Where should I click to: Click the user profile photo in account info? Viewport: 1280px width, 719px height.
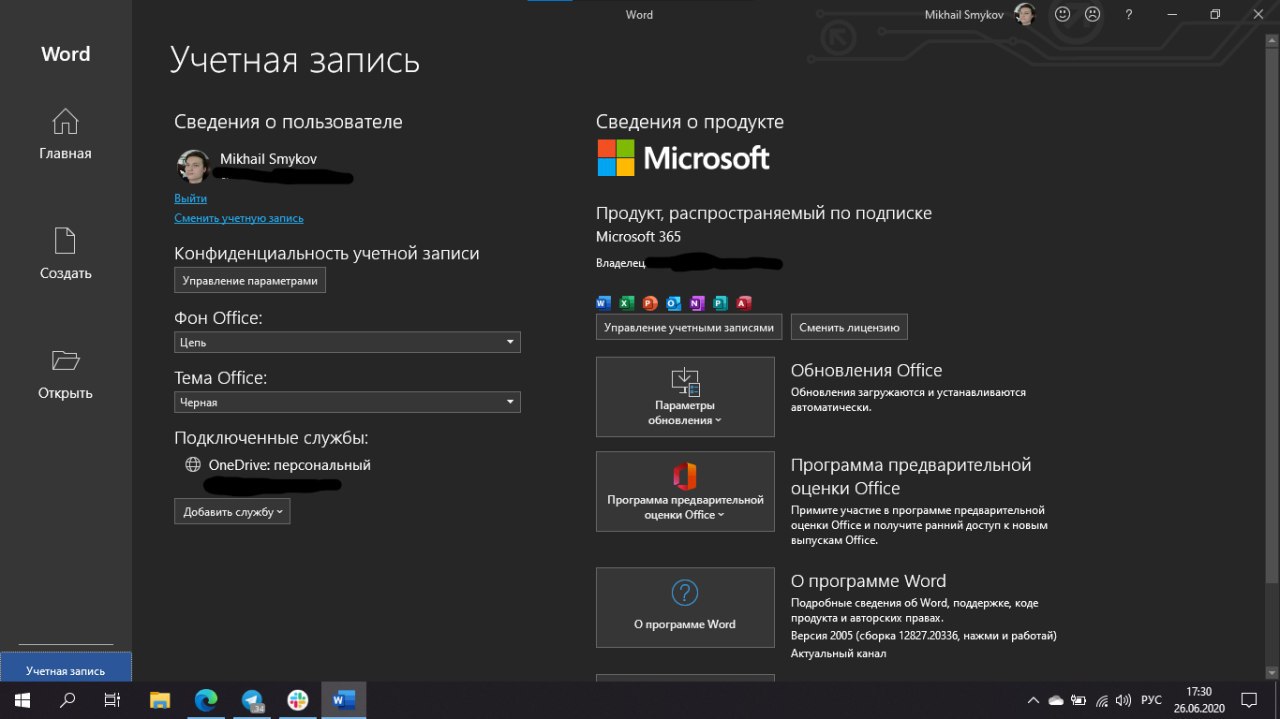(x=193, y=166)
